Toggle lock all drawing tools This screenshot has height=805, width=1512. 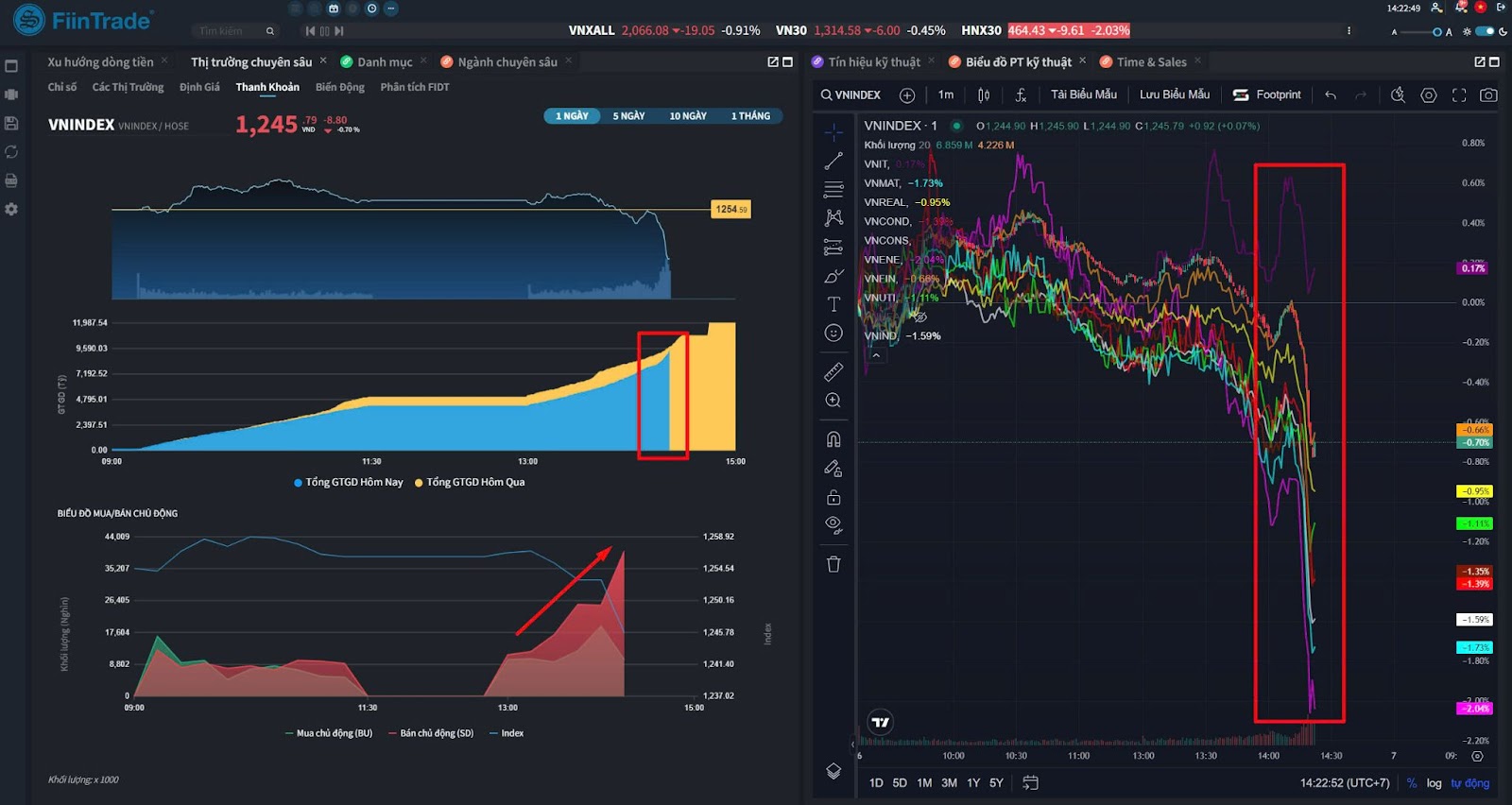(833, 497)
